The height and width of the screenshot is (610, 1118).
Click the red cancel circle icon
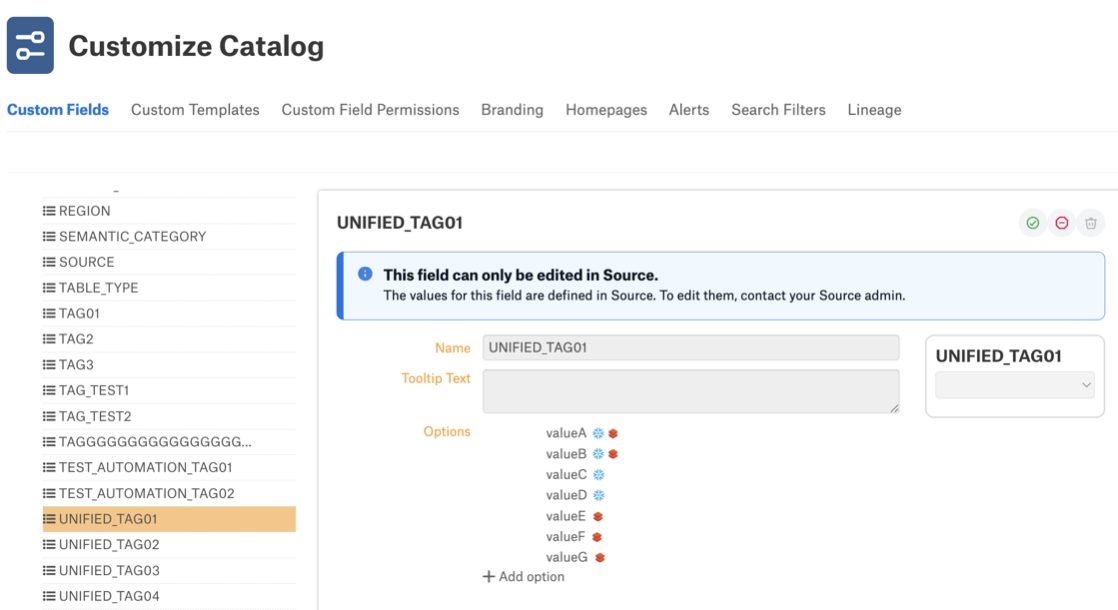1062,223
